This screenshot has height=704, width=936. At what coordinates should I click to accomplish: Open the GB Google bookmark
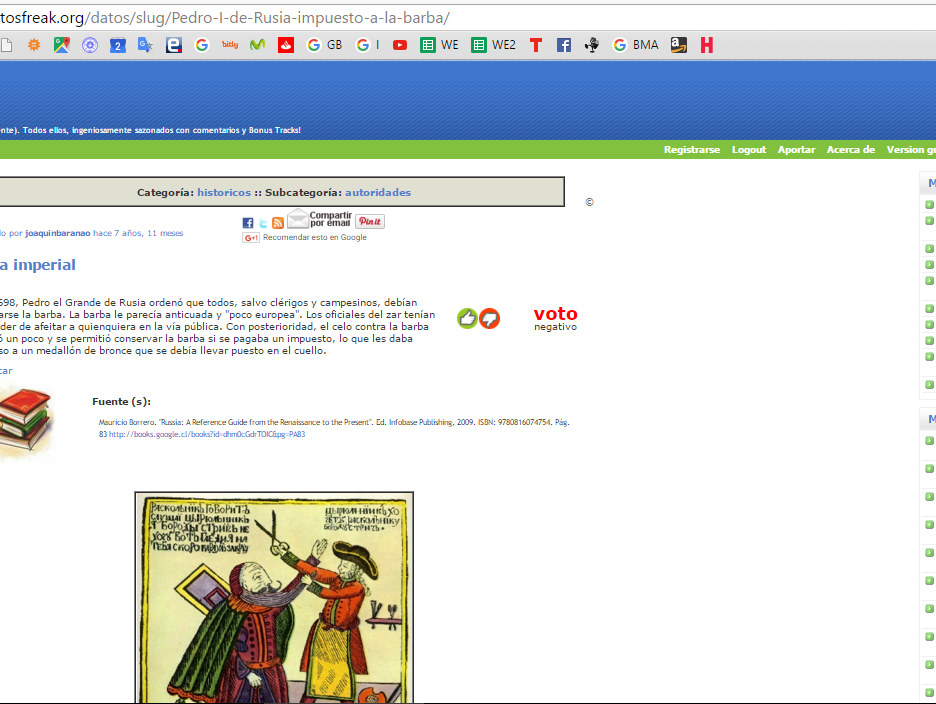[324, 45]
